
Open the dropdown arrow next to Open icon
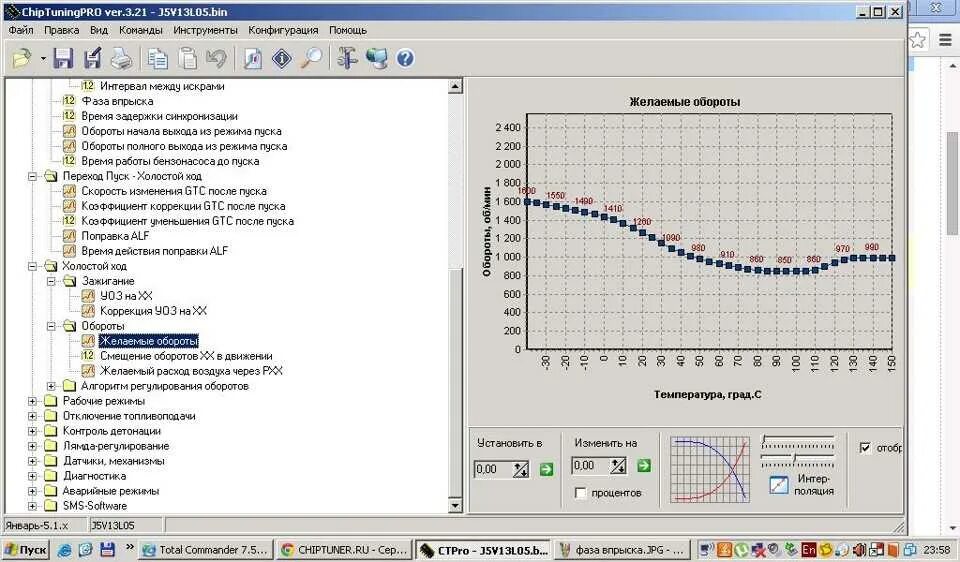43,59
